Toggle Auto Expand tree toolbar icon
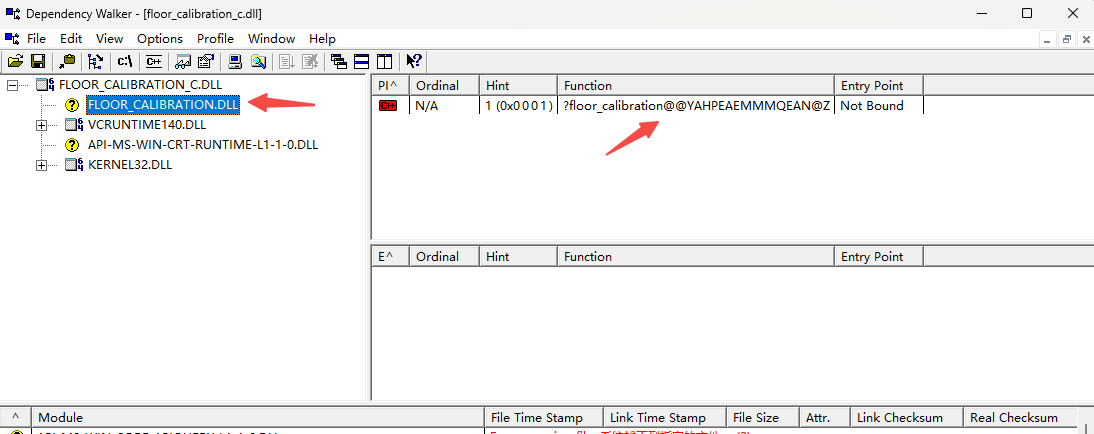This screenshot has width=1094, height=434. tap(96, 61)
